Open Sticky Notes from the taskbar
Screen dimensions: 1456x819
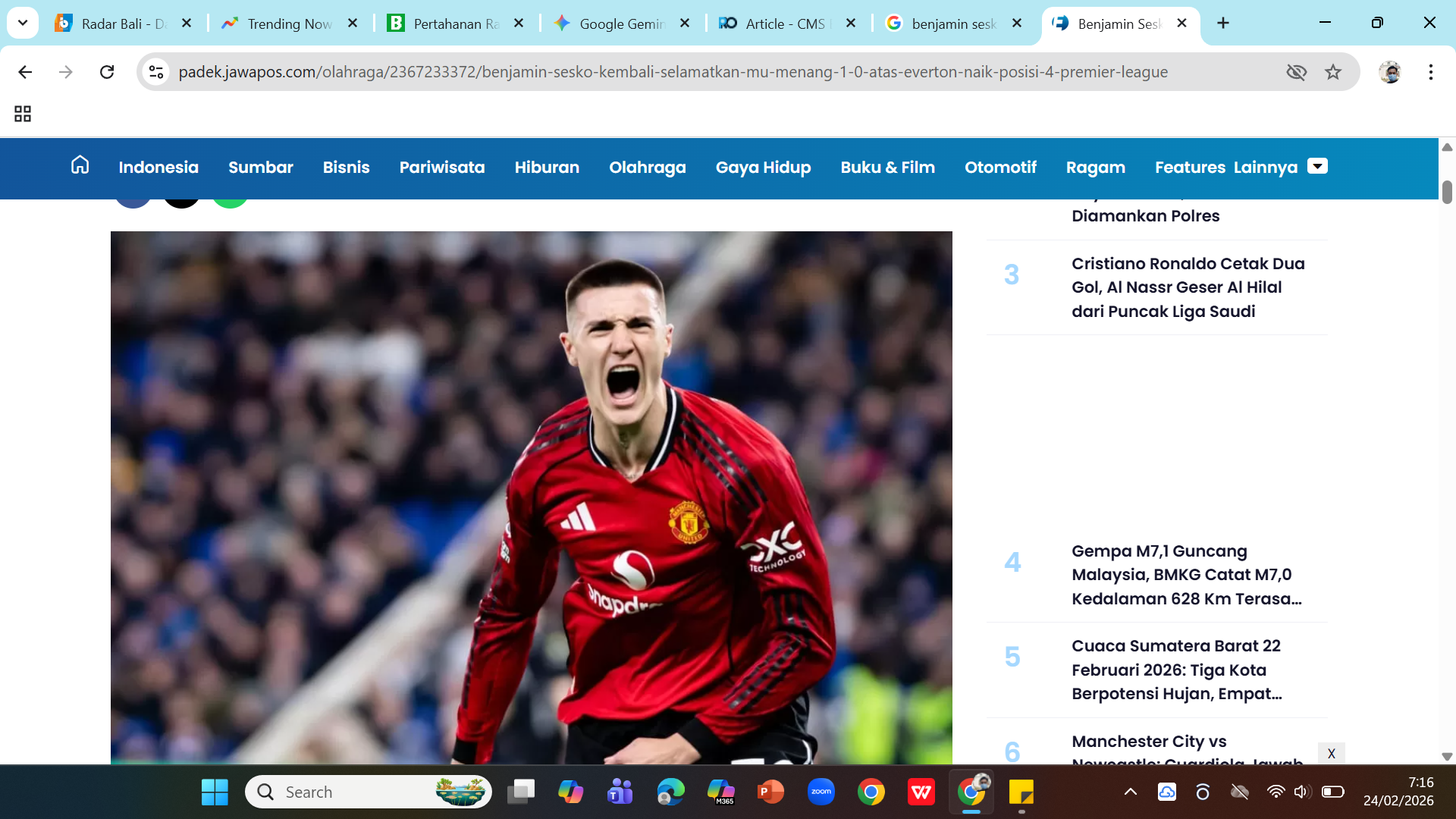tap(1021, 792)
